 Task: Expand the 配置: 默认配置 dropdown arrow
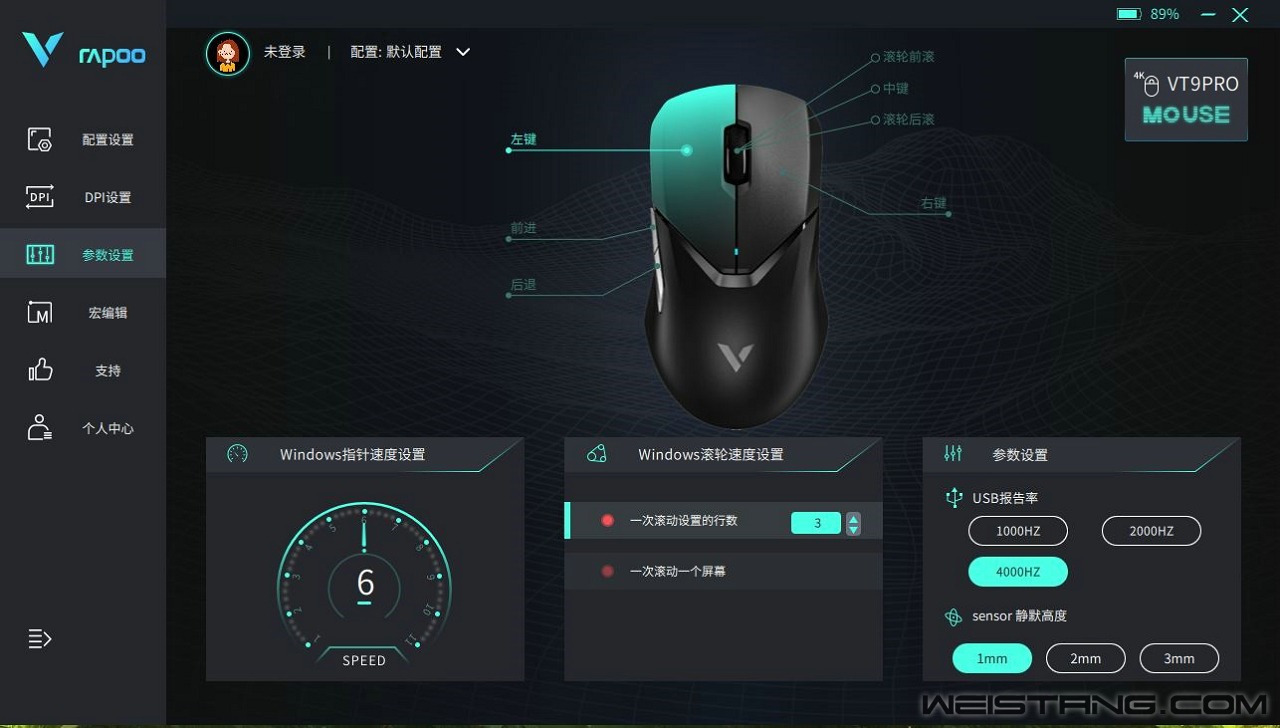463,52
